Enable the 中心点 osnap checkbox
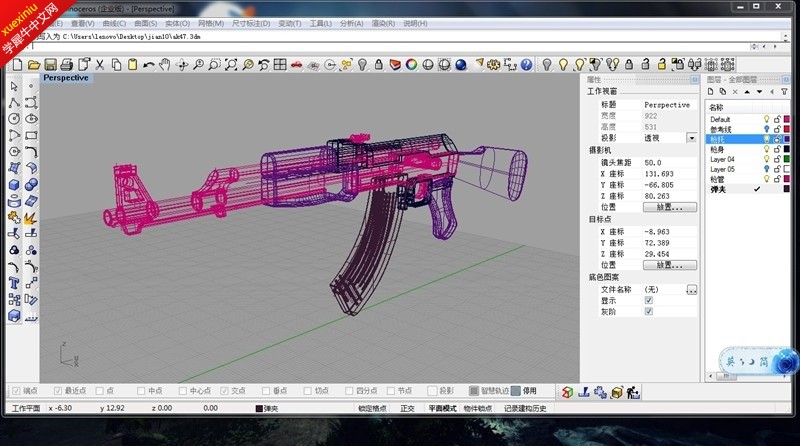800x446 pixels. 183,391
